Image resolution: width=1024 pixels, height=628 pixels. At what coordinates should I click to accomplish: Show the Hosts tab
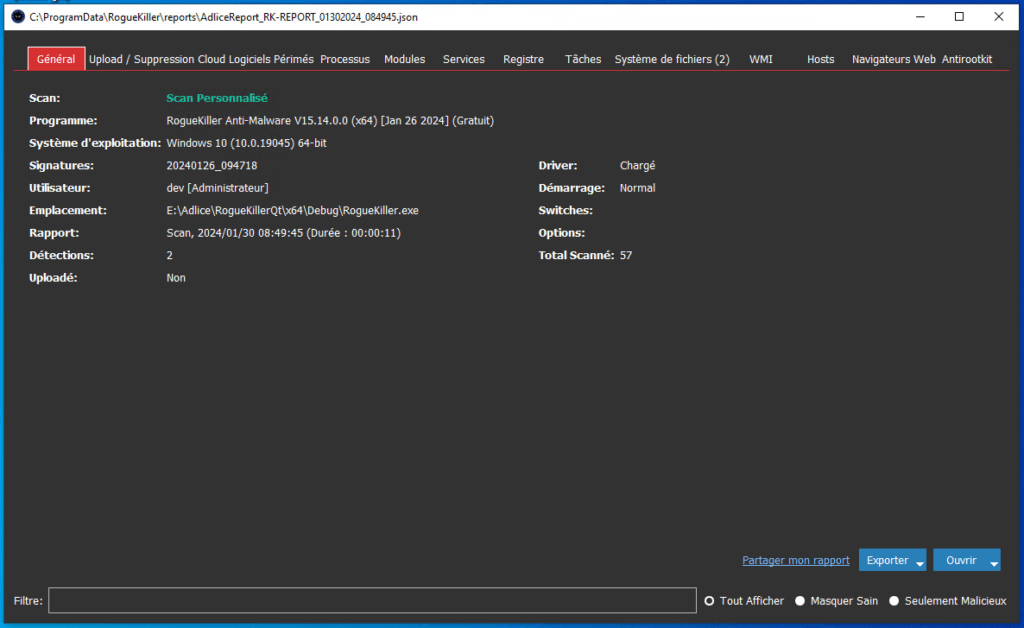(820, 59)
